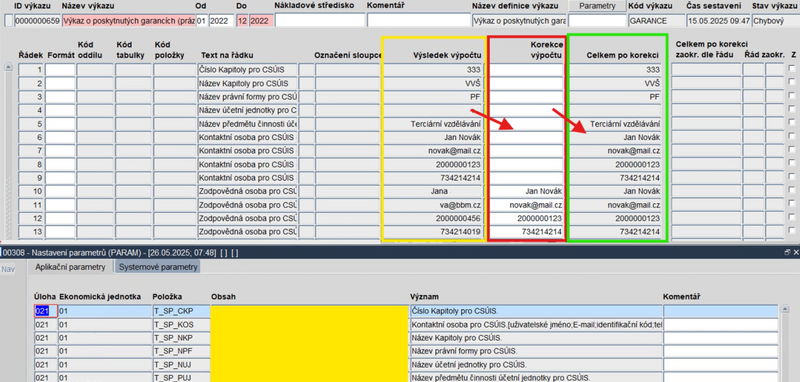Select the Formát field in row 3
The image size is (800, 382).
(x=60, y=96)
